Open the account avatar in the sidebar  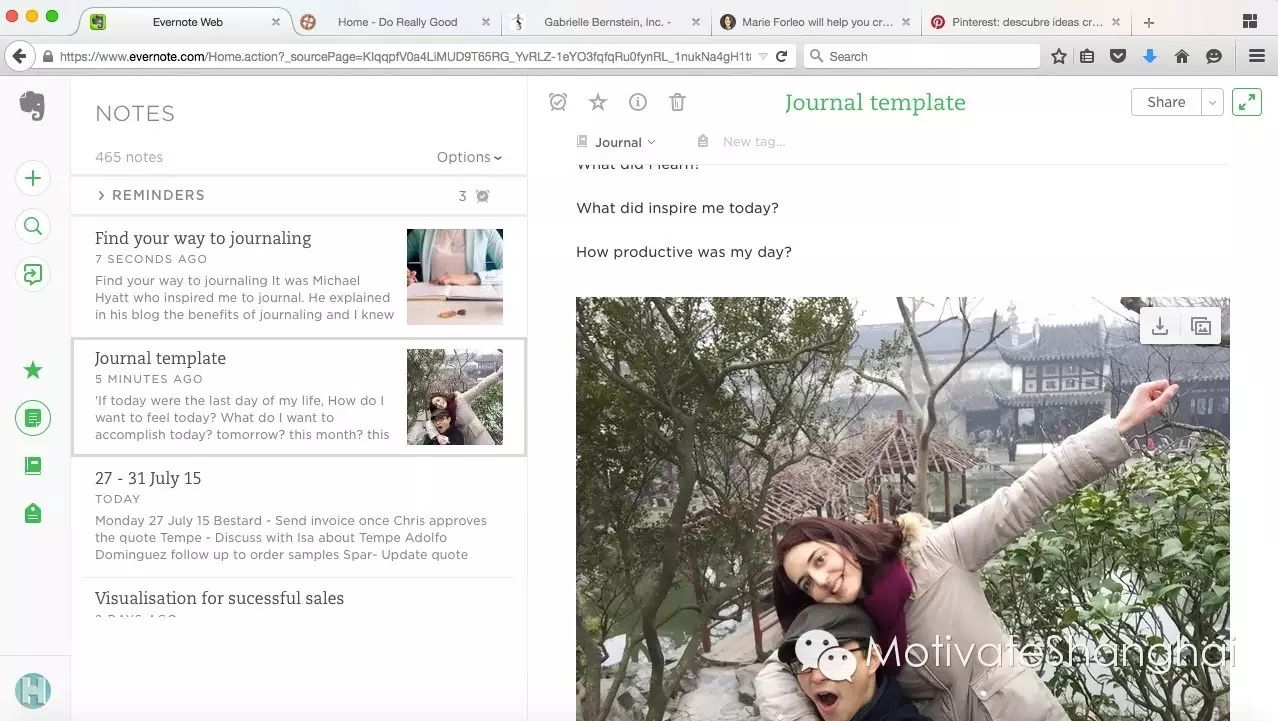pos(33,690)
